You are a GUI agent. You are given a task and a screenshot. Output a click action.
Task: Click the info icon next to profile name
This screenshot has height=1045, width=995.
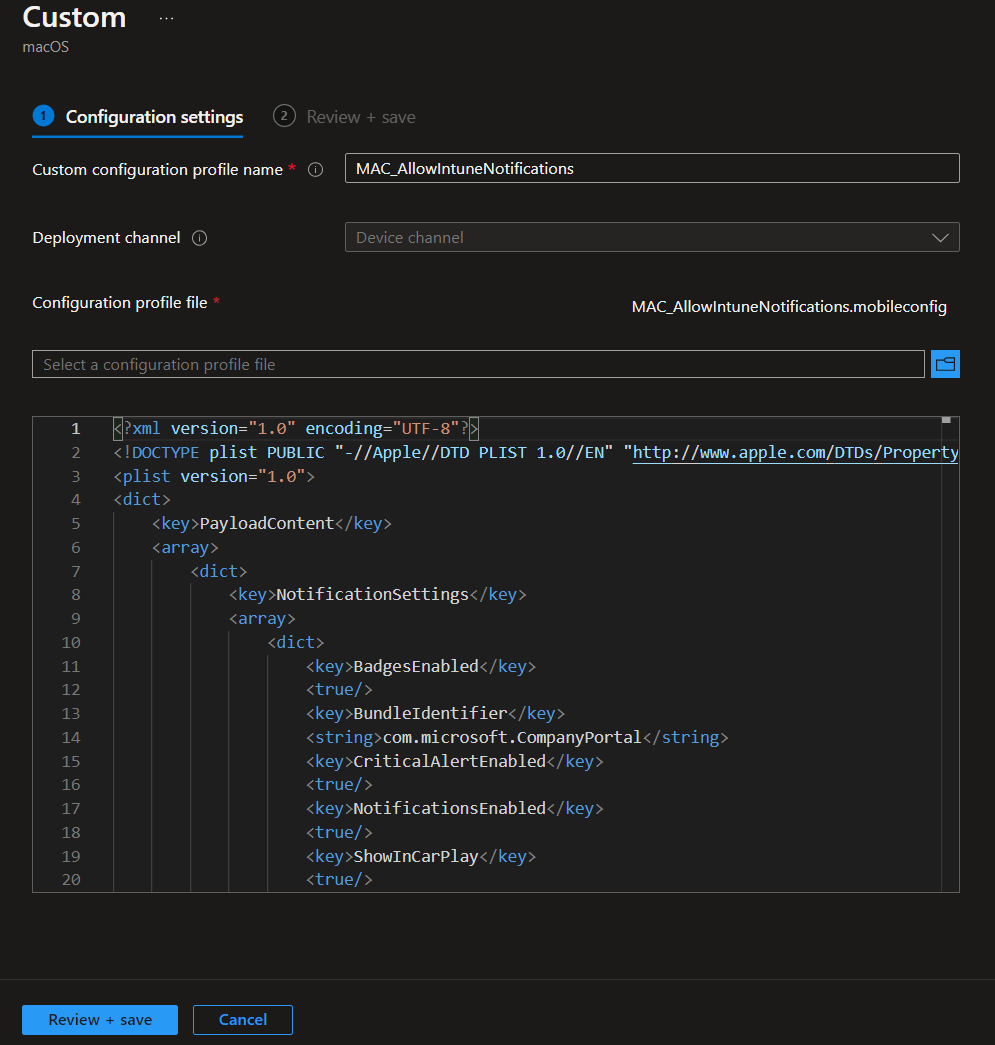click(x=315, y=170)
